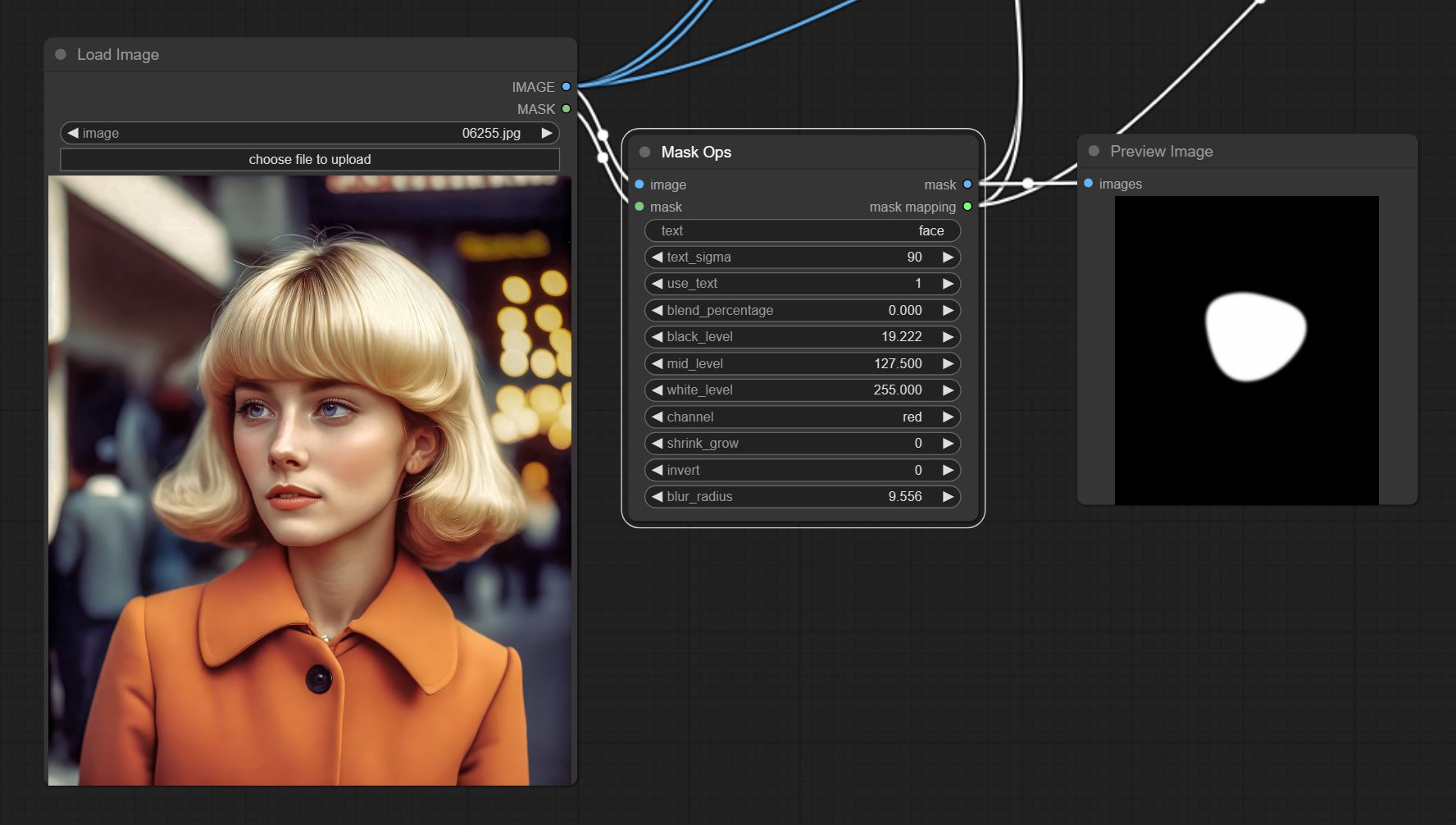Collapse the Preview Image node via its dot
The width and height of the screenshot is (1456, 825).
1094,151
